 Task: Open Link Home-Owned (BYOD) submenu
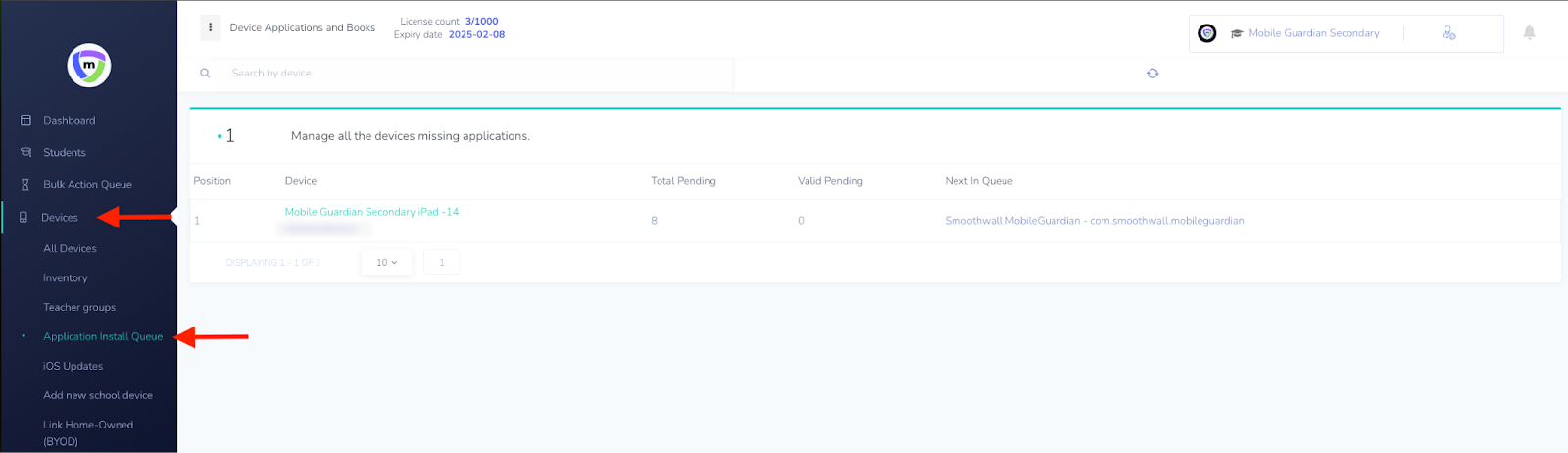coord(88,433)
